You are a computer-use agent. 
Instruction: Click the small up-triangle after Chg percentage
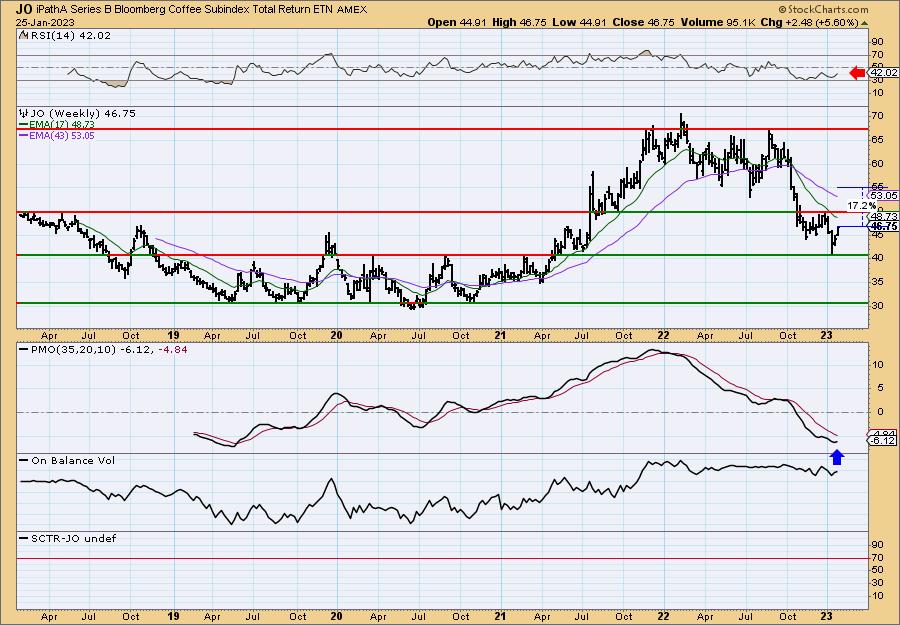tap(864, 23)
